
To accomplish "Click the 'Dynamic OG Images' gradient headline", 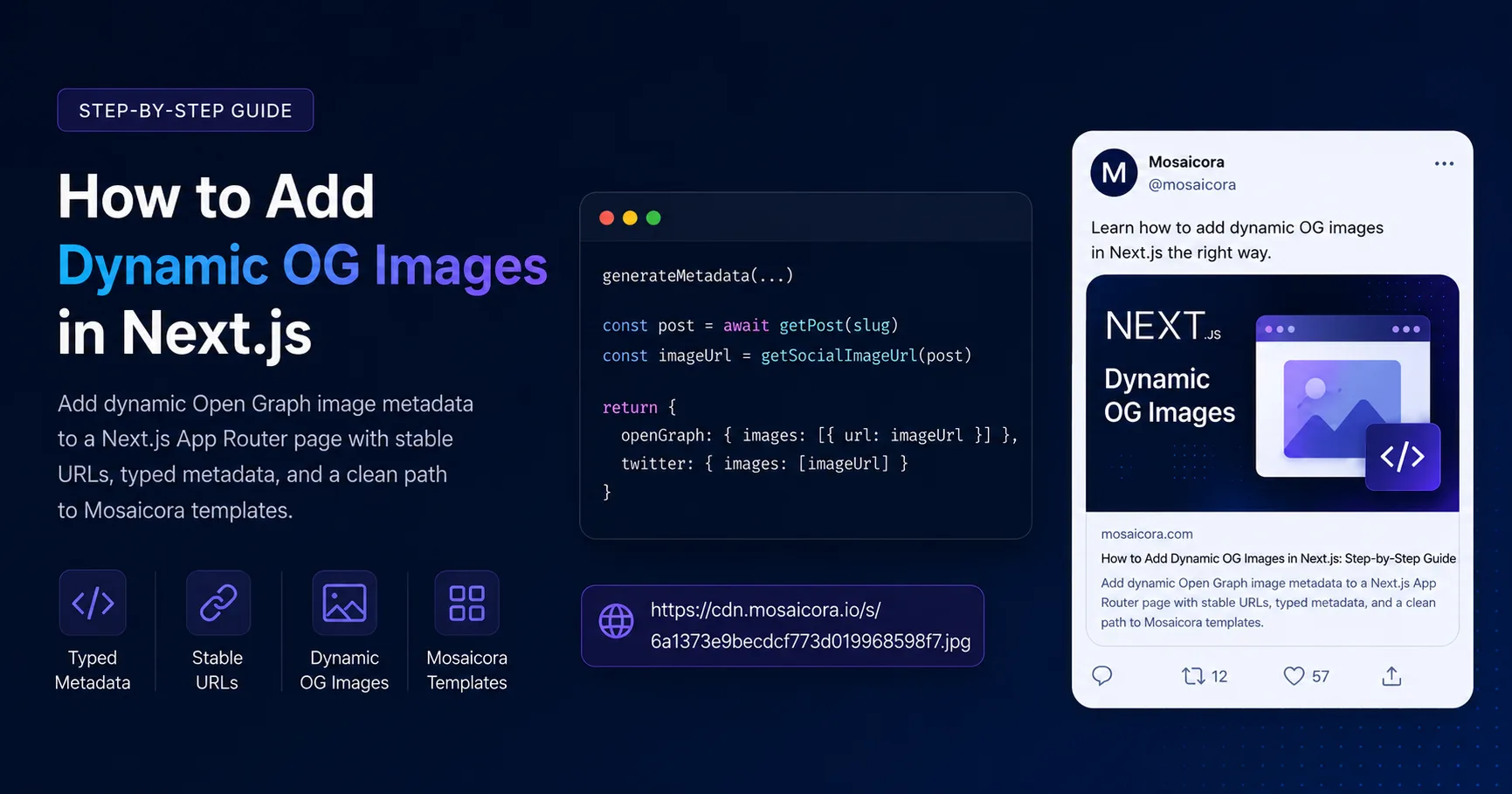I will (x=302, y=266).
